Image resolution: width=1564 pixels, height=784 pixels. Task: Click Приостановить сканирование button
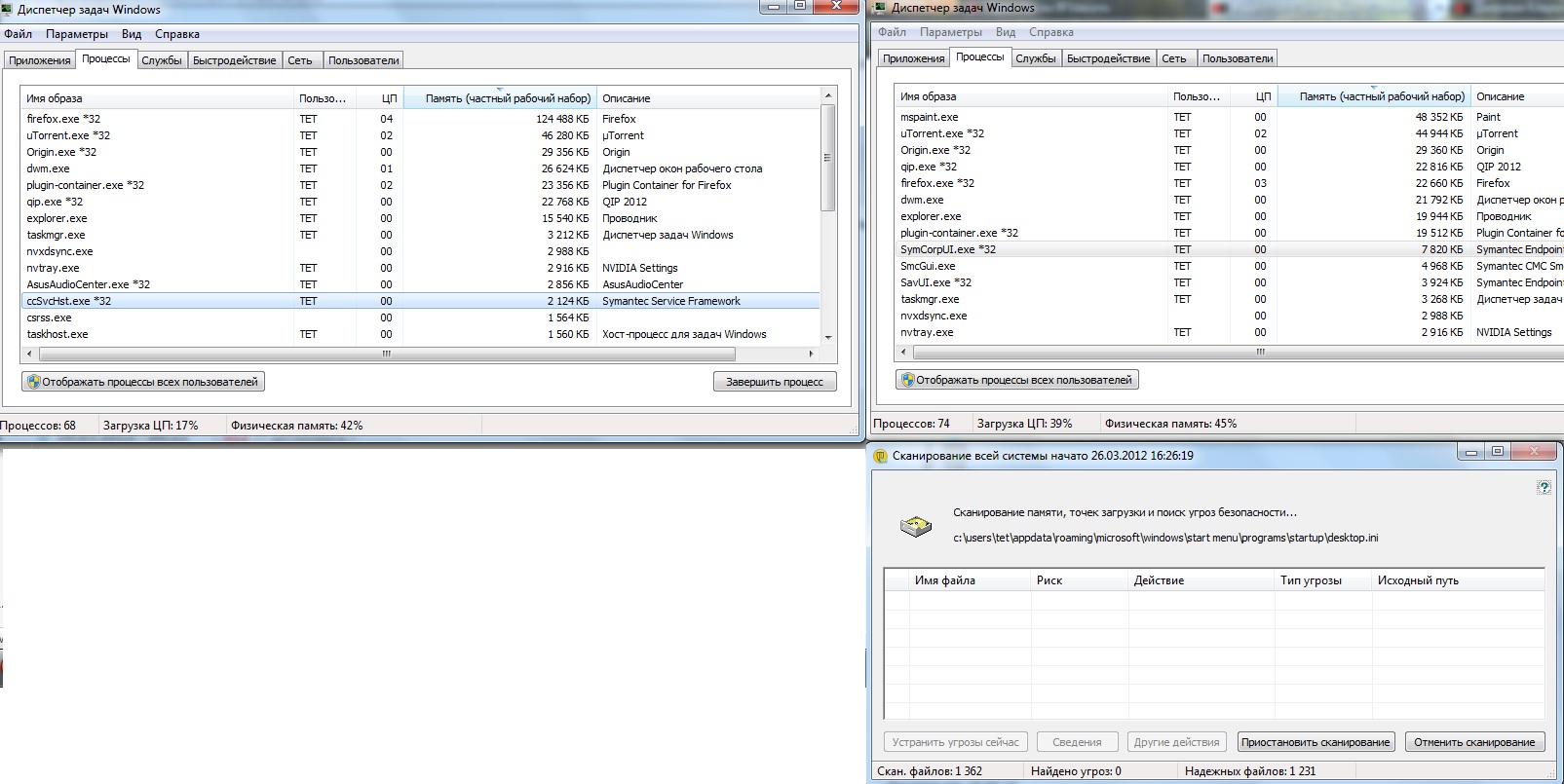pyautogui.click(x=1316, y=742)
